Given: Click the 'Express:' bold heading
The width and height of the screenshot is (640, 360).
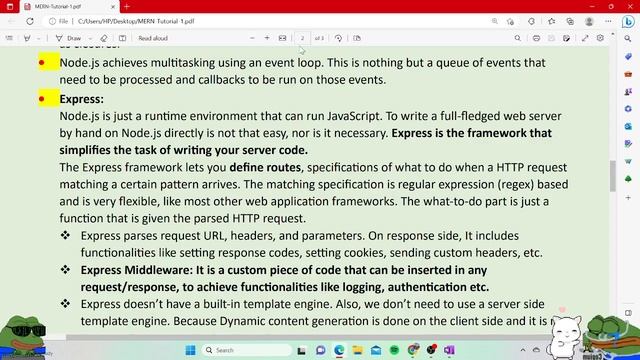Looking at the screenshot, I should point(82,99).
